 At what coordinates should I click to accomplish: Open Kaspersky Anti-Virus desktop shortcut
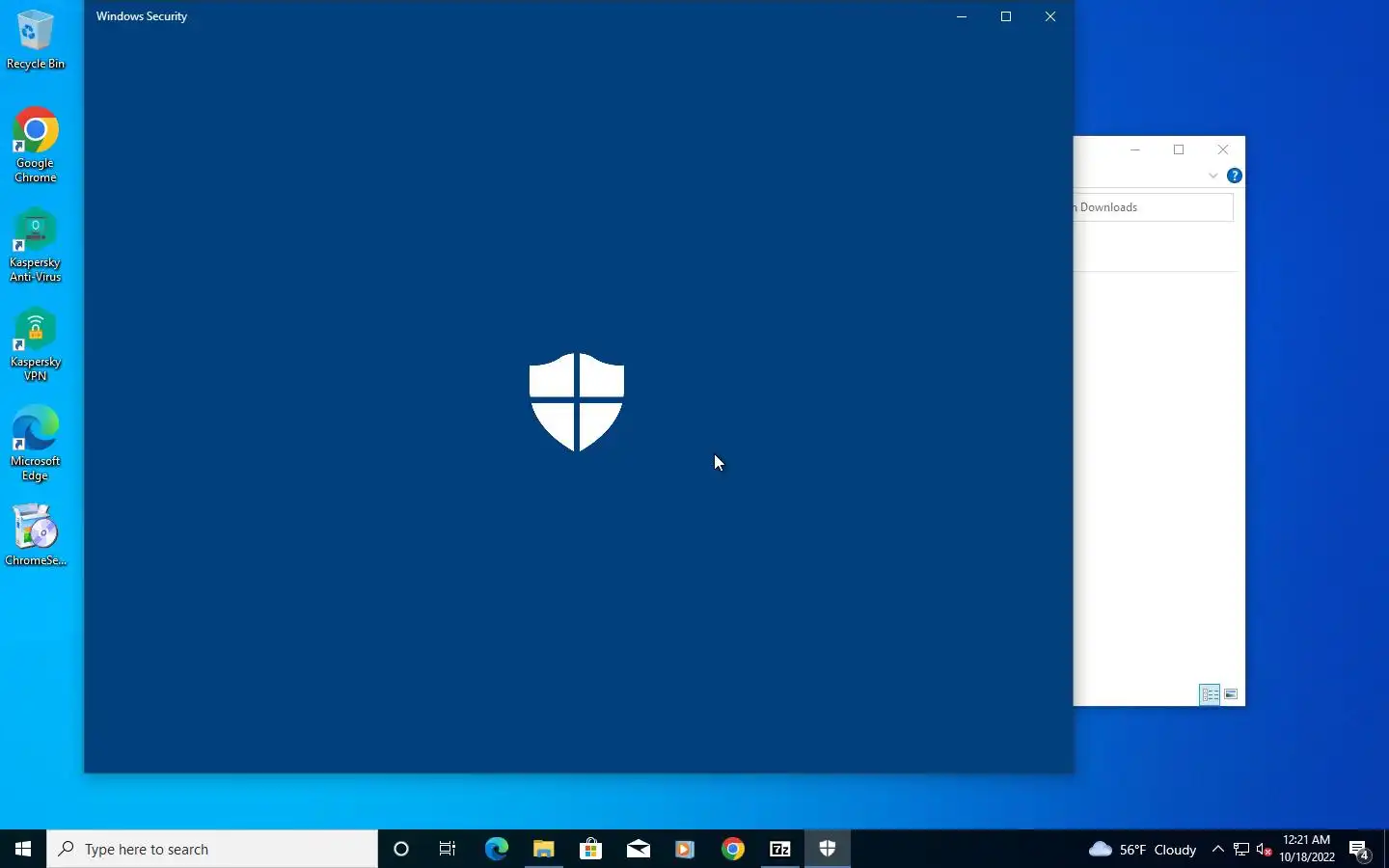click(x=36, y=245)
